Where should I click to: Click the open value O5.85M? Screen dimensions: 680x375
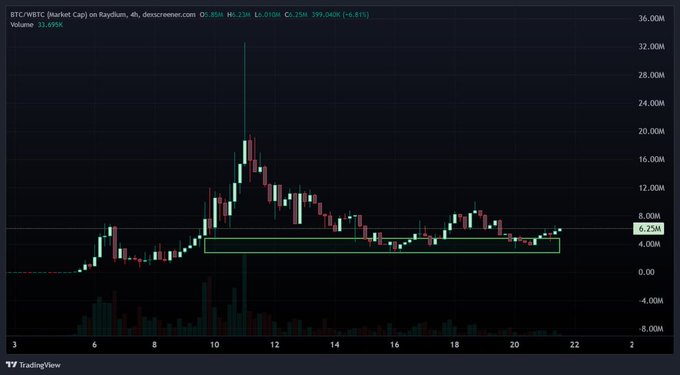click(x=211, y=15)
